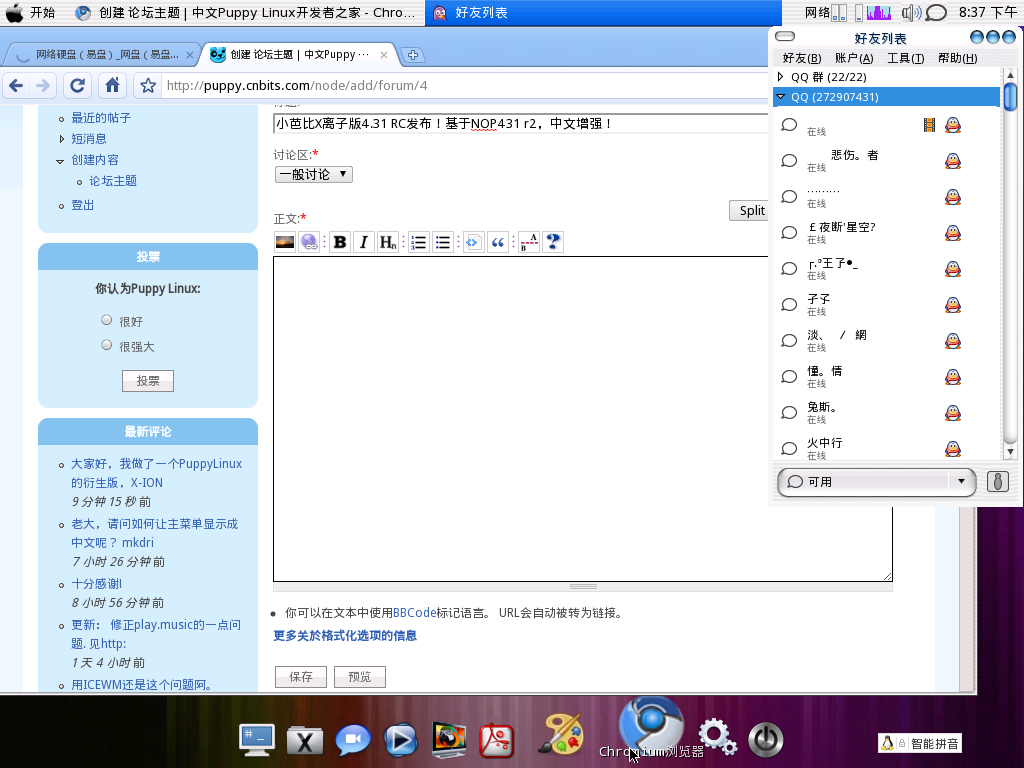The height and width of the screenshot is (768, 1024).
Task: Click the Split button above the editor
Action: pyautogui.click(x=750, y=210)
